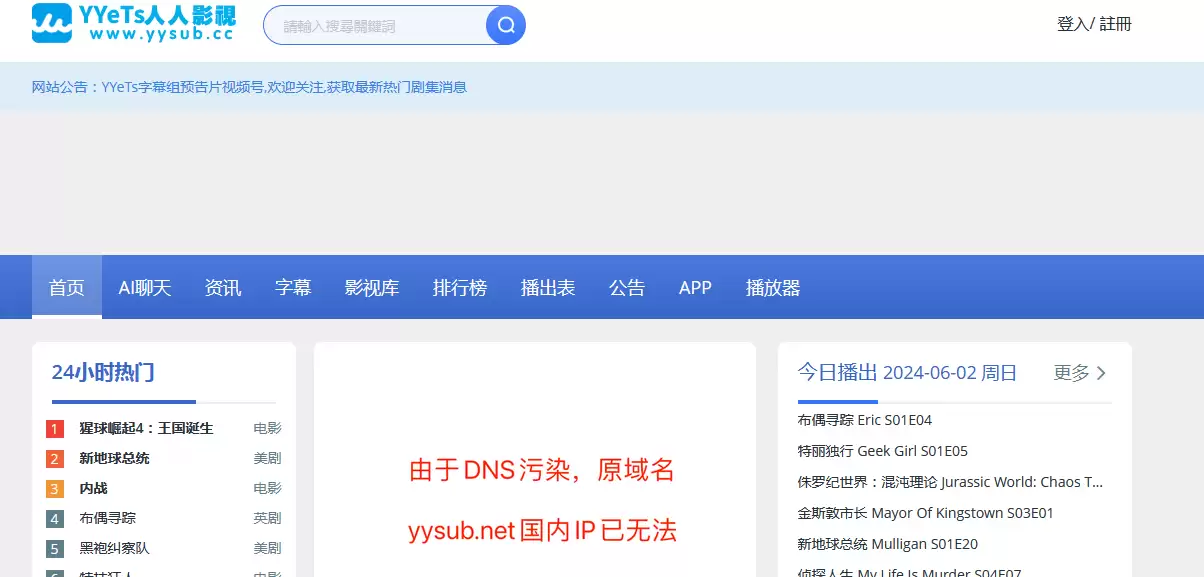The width and height of the screenshot is (1204, 577).
Task: Open 金斯敦市长 Mayor Of Kingstown S03E01
Action: point(926,513)
